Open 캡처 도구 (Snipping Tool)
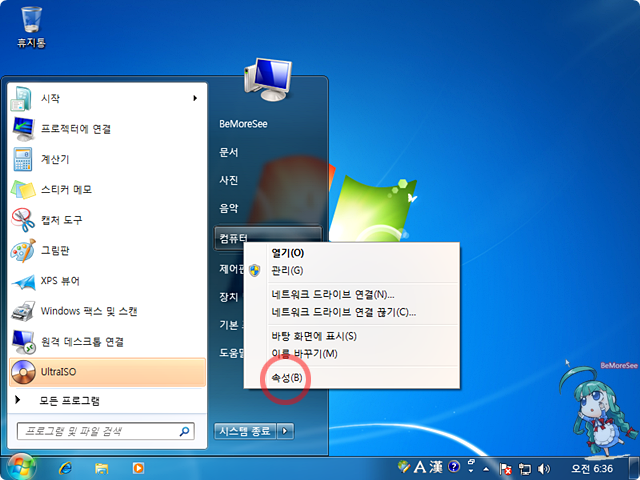The image size is (640, 480). [60, 219]
